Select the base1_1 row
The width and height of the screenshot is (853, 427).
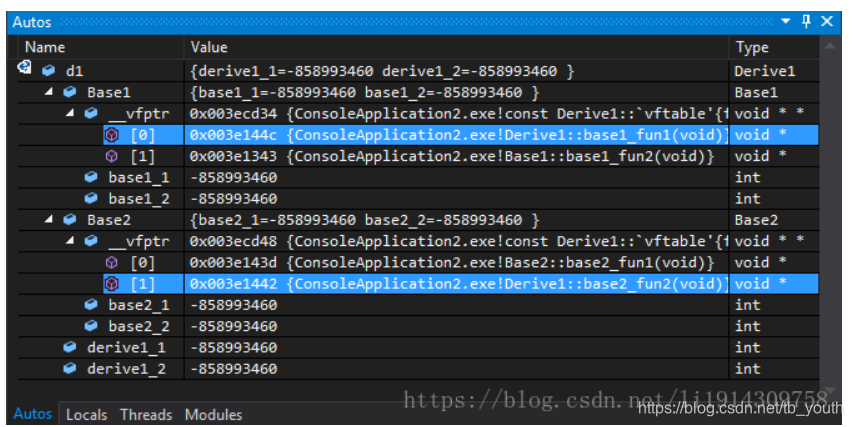point(139,178)
